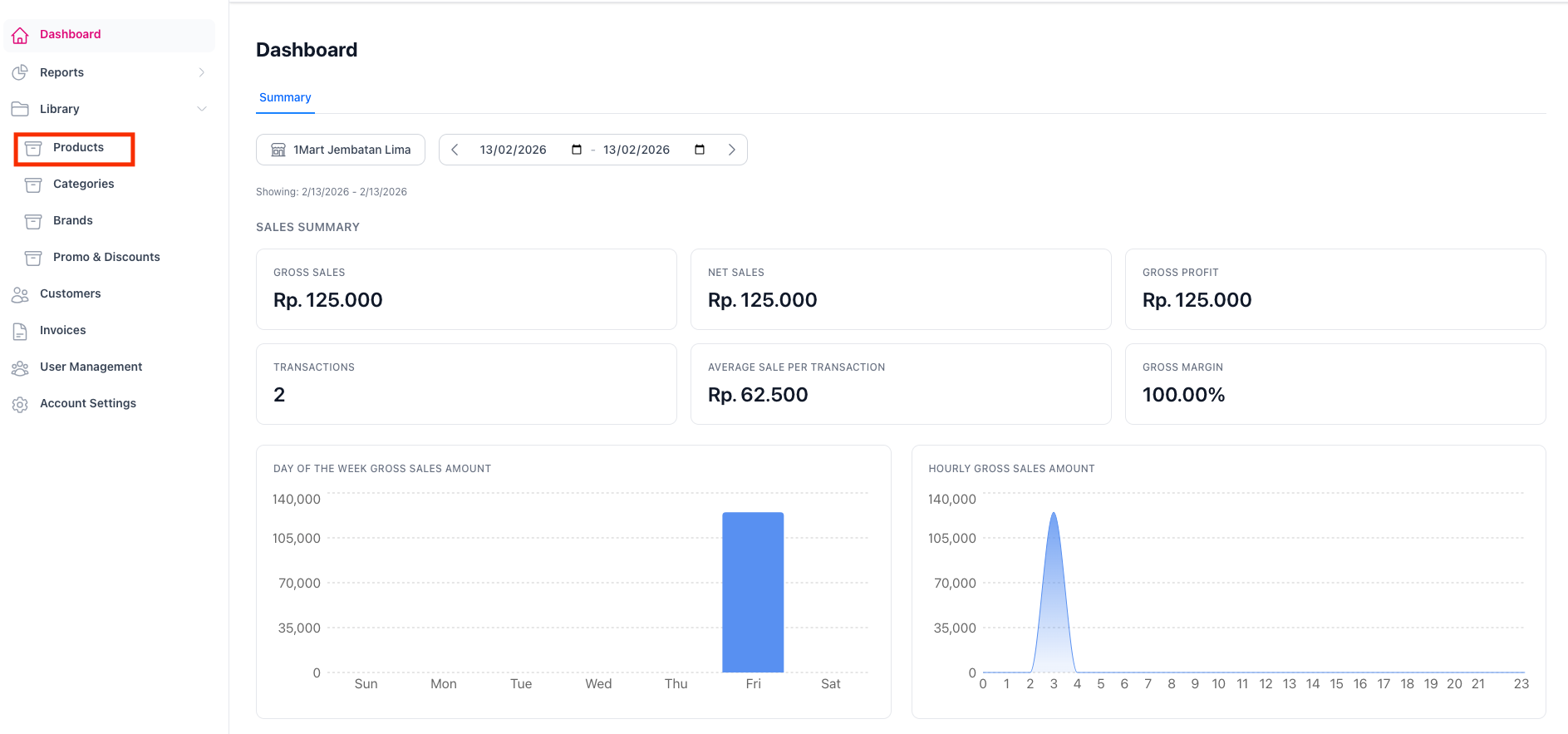
Task: Switch to the Summary tab
Action: pyautogui.click(x=285, y=97)
